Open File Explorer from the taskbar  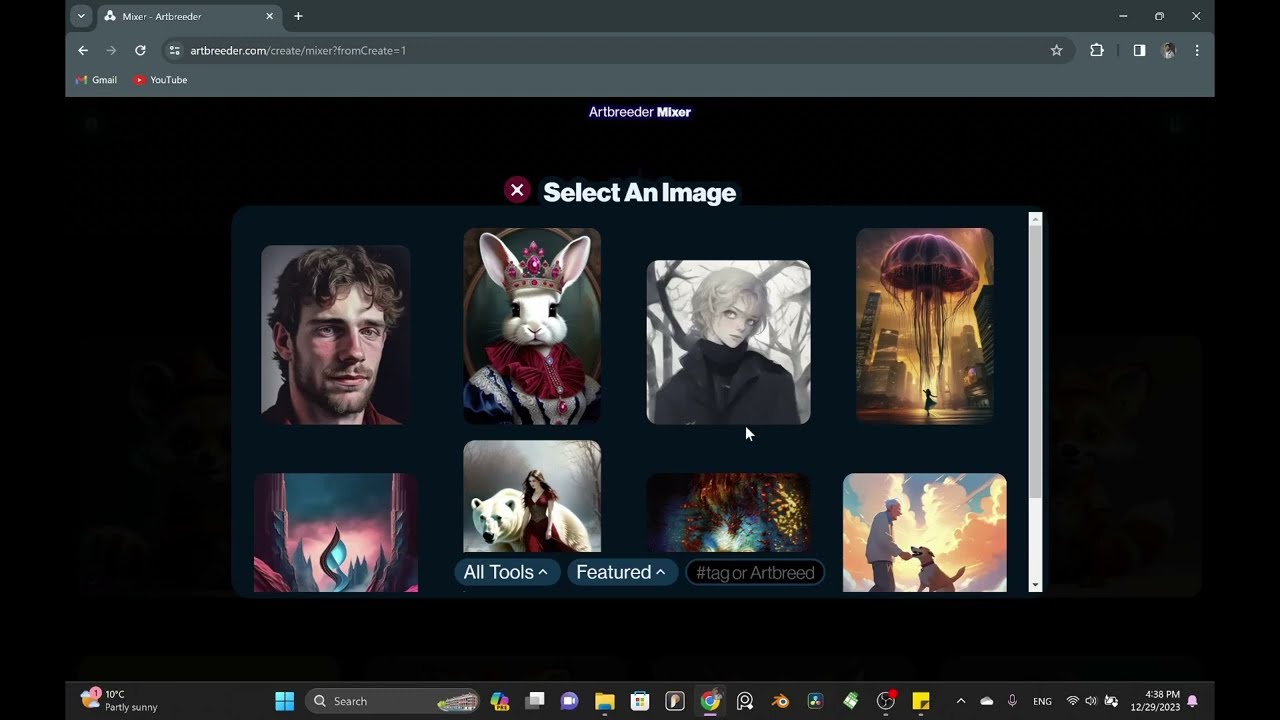(605, 701)
